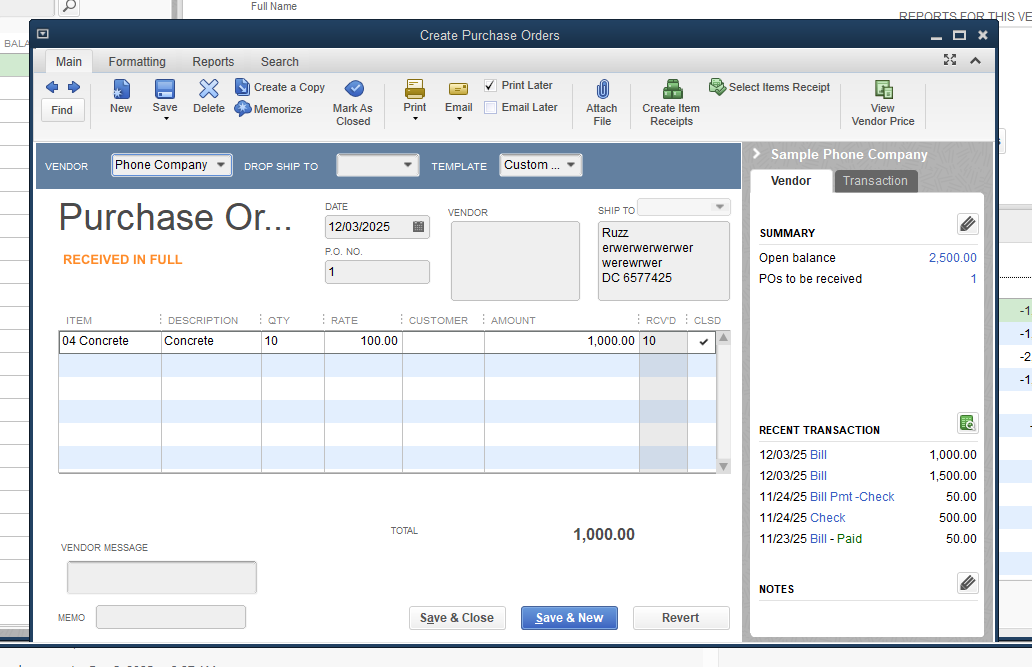Click the Save & New button
This screenshot has height=667, width=1032.
click(x=569, y=618)
